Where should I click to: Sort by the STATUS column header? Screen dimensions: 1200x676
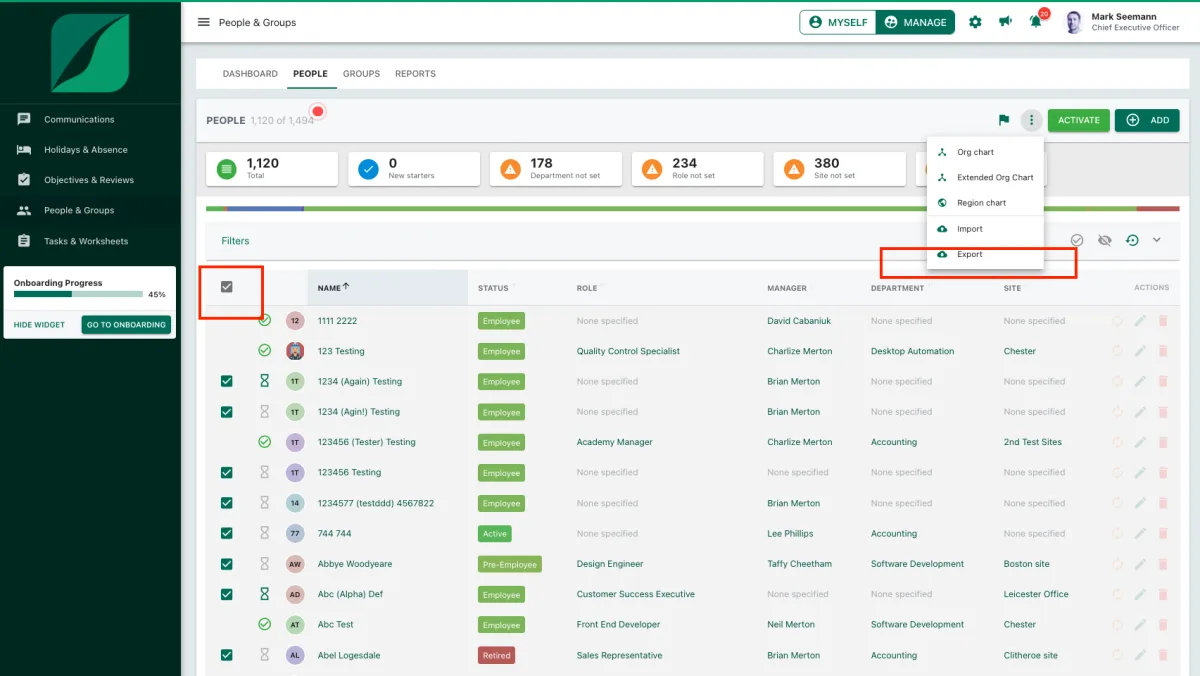click(x=493, y=288)
